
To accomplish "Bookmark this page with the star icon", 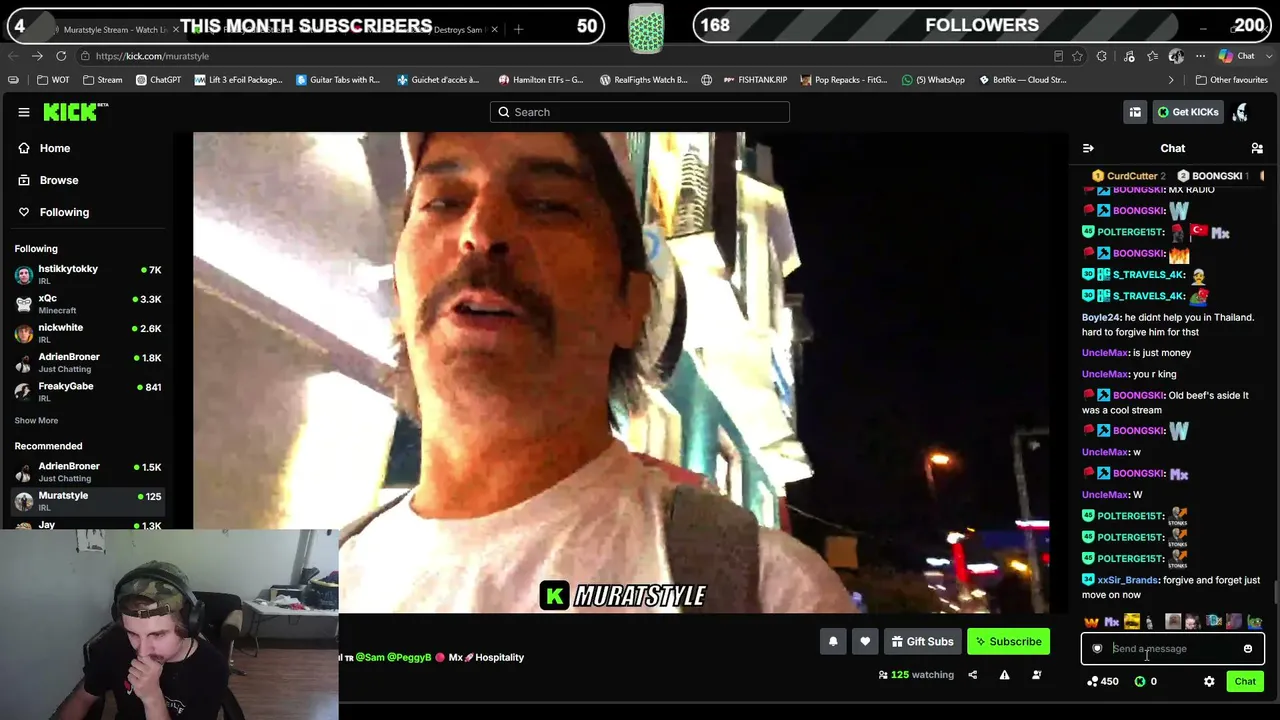I will pyautogui.click(x=1077, y=56).
